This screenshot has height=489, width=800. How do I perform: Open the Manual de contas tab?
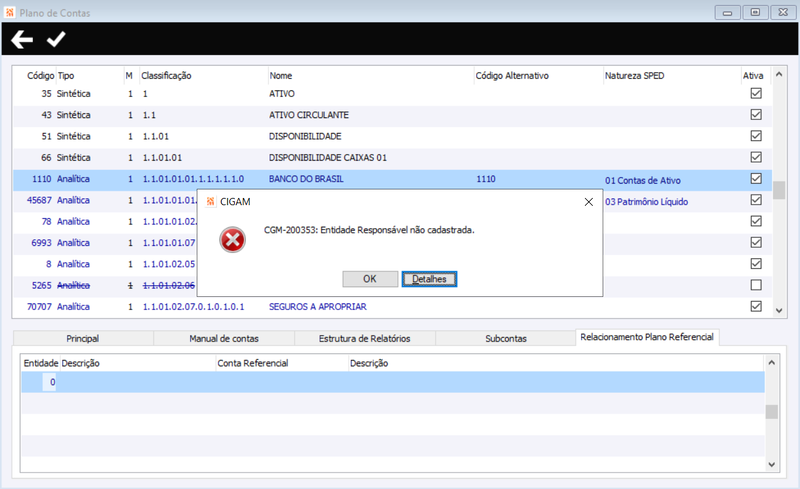pyautogui.click(x=224, y=338)
